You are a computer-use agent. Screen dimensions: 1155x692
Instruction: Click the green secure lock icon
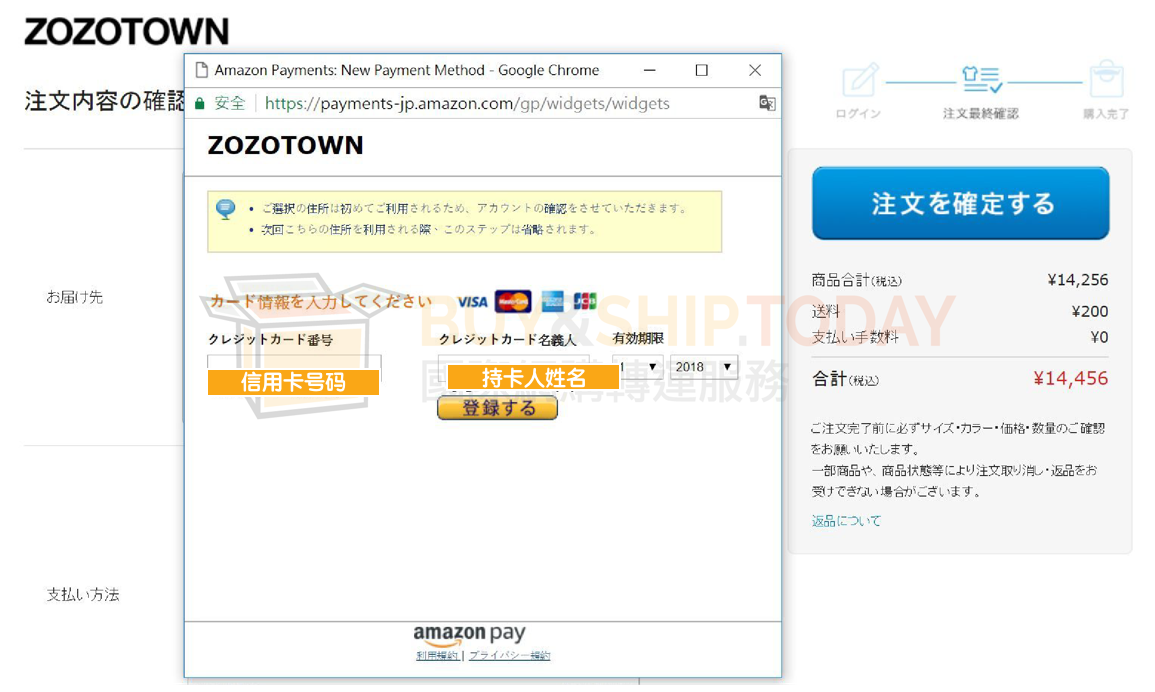(199, 104)
